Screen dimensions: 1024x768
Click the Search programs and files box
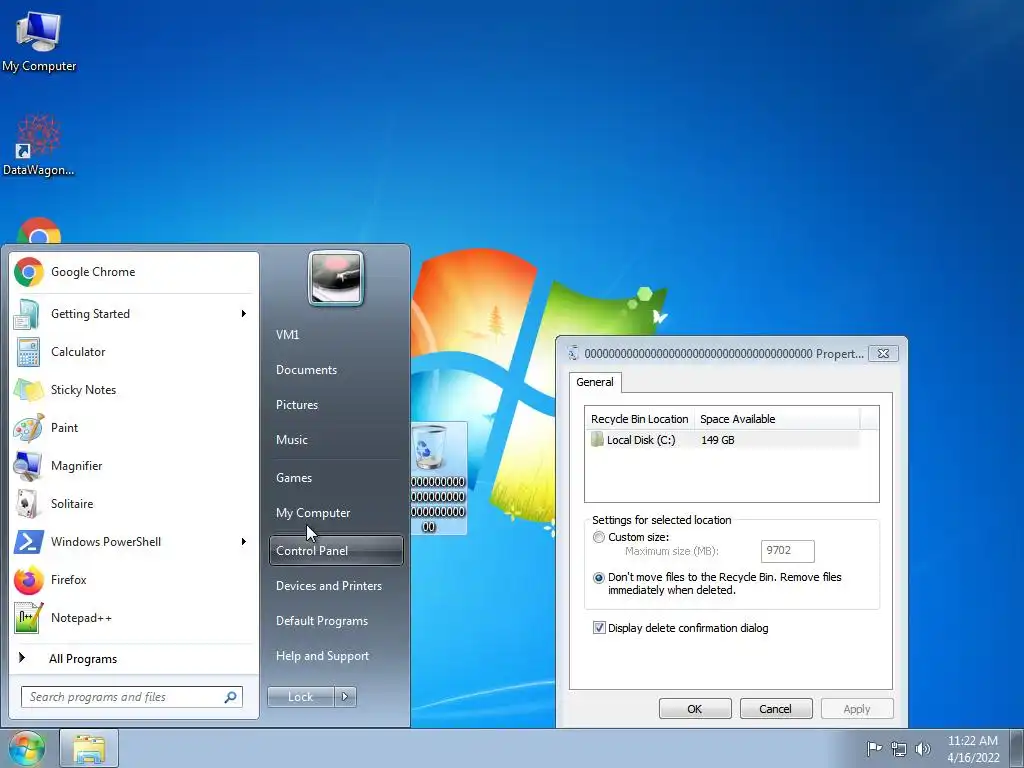tap(131, 697)
